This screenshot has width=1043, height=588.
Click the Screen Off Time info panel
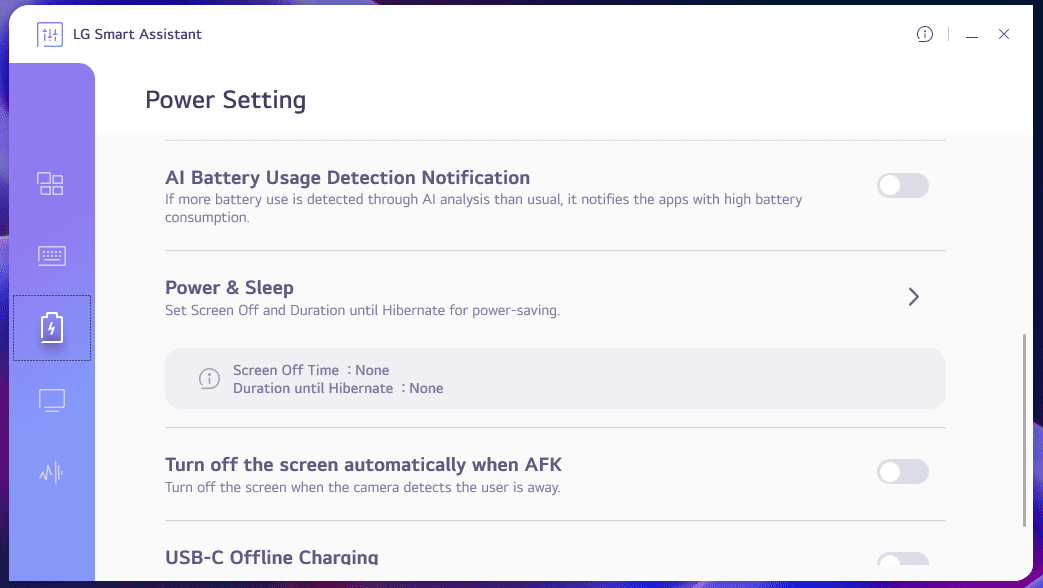(x=555, y=378)
